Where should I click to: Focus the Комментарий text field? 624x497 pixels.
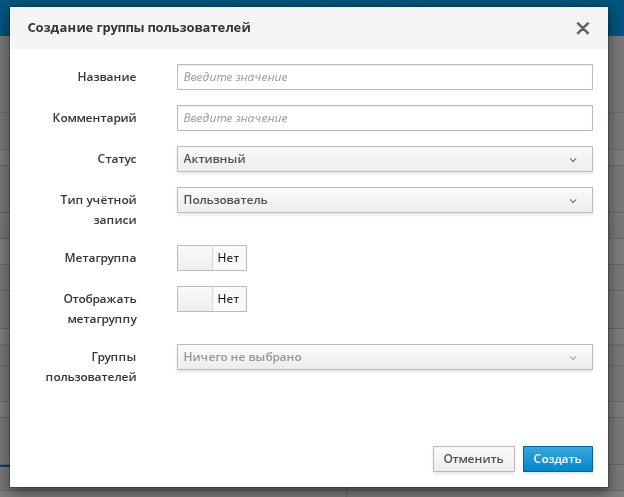384,118
